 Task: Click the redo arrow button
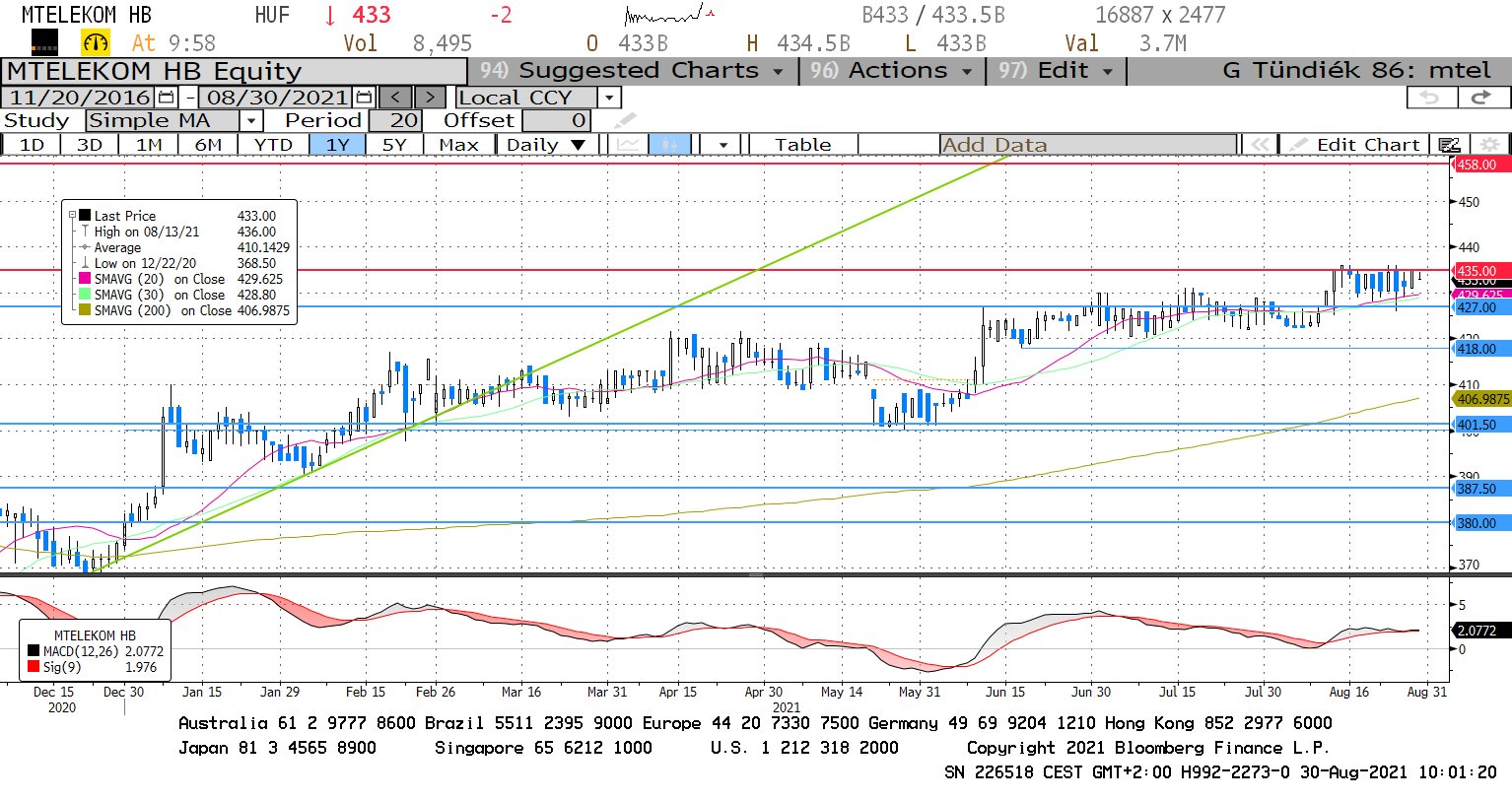coord(1481,98)
